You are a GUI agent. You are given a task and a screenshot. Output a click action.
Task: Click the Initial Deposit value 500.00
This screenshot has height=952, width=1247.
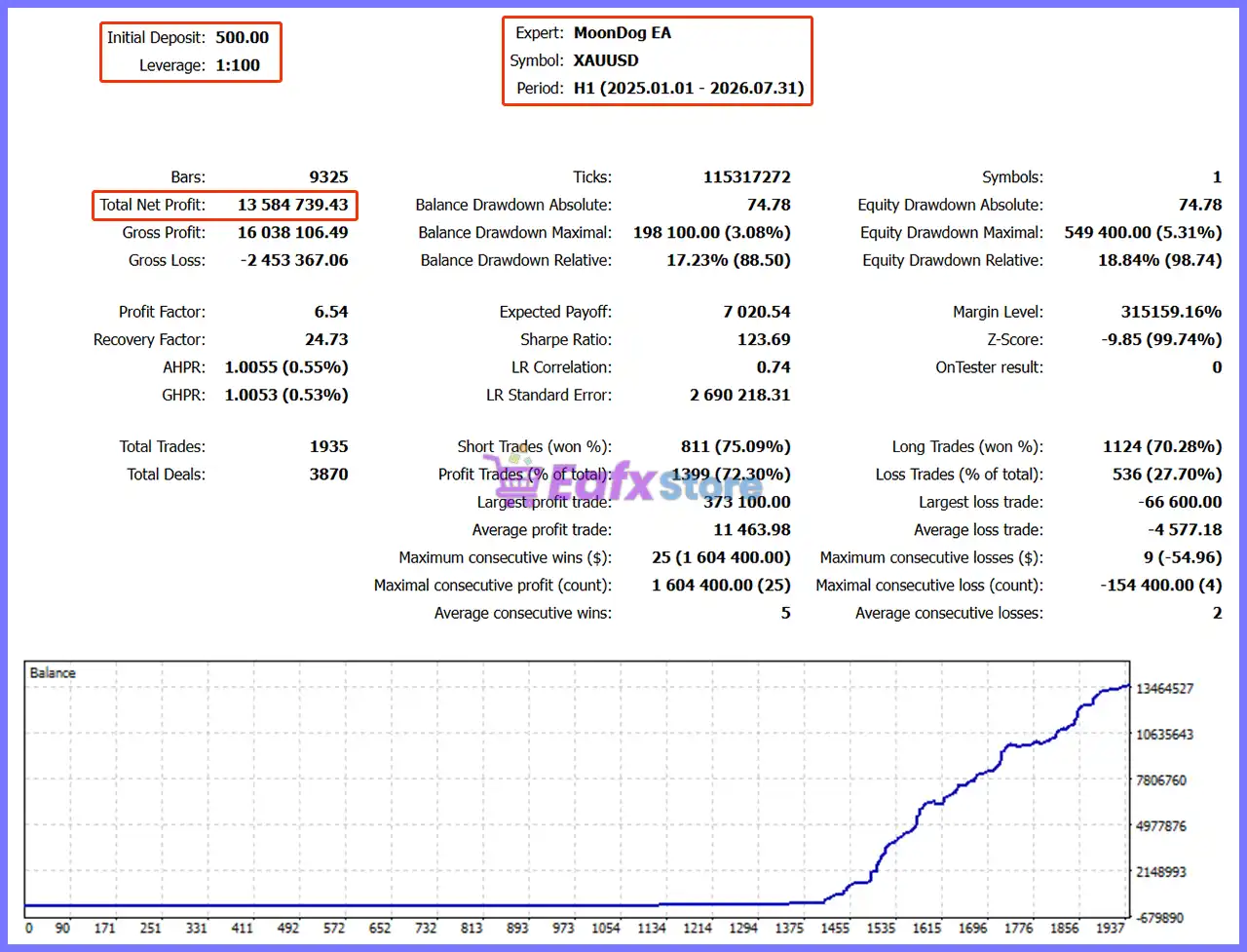[243, 37]
